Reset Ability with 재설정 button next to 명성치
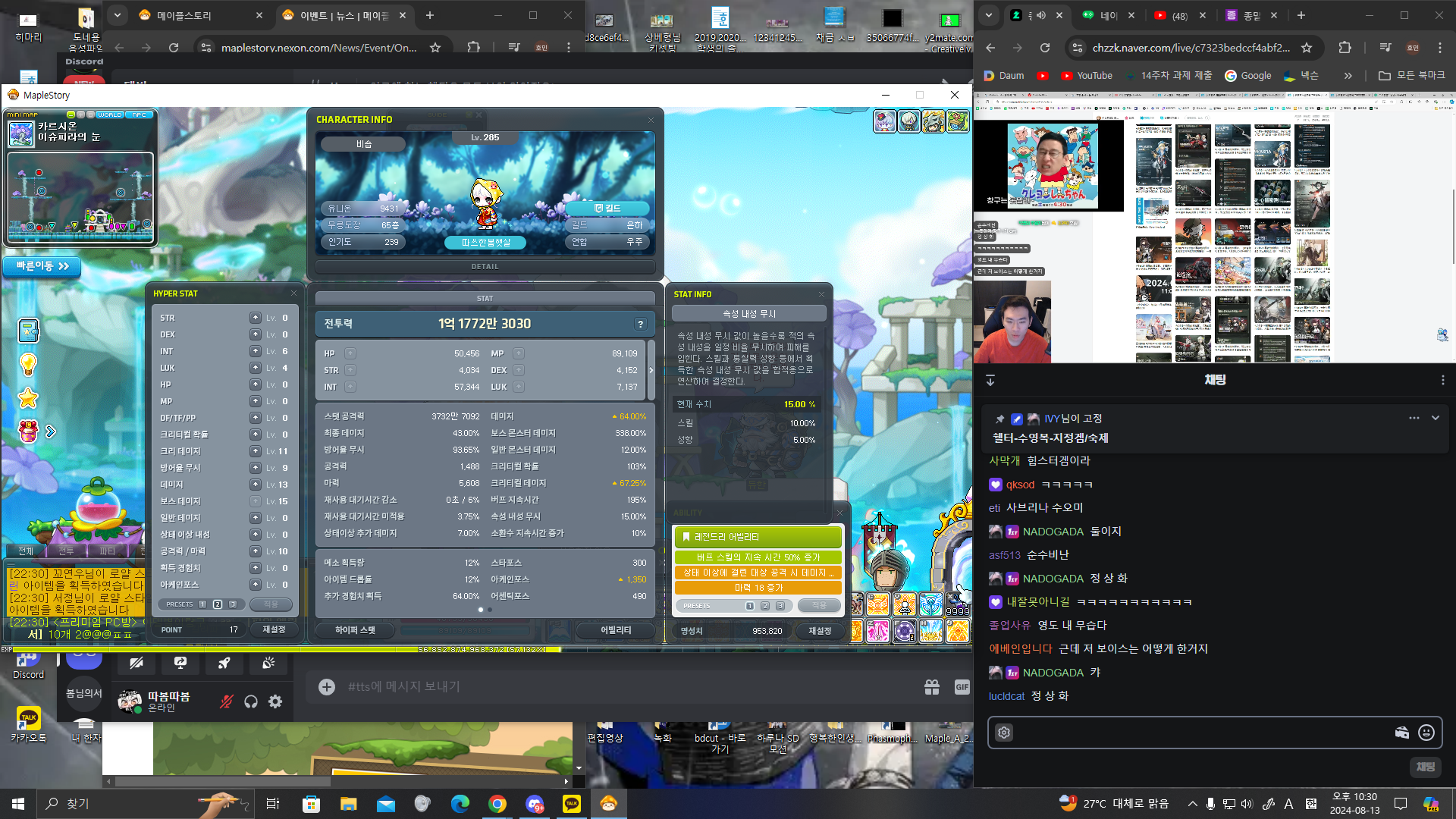1456x819 pixels. (x=820, y=631)
